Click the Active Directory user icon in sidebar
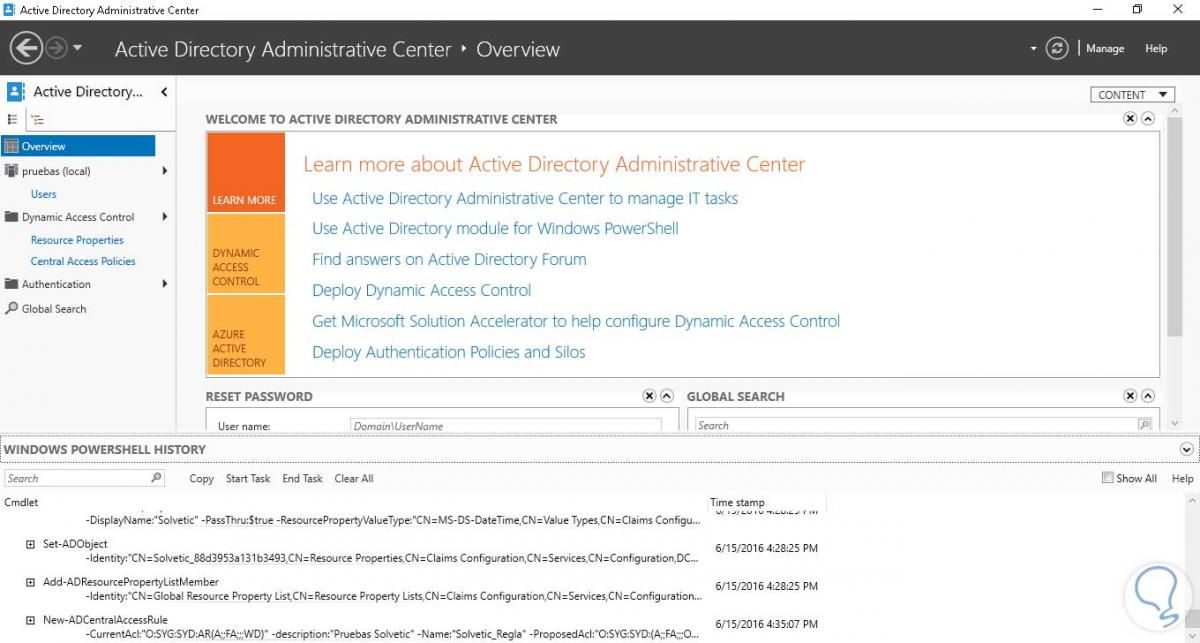Viewport: 1200px width, 643px height. coord(15,91)
